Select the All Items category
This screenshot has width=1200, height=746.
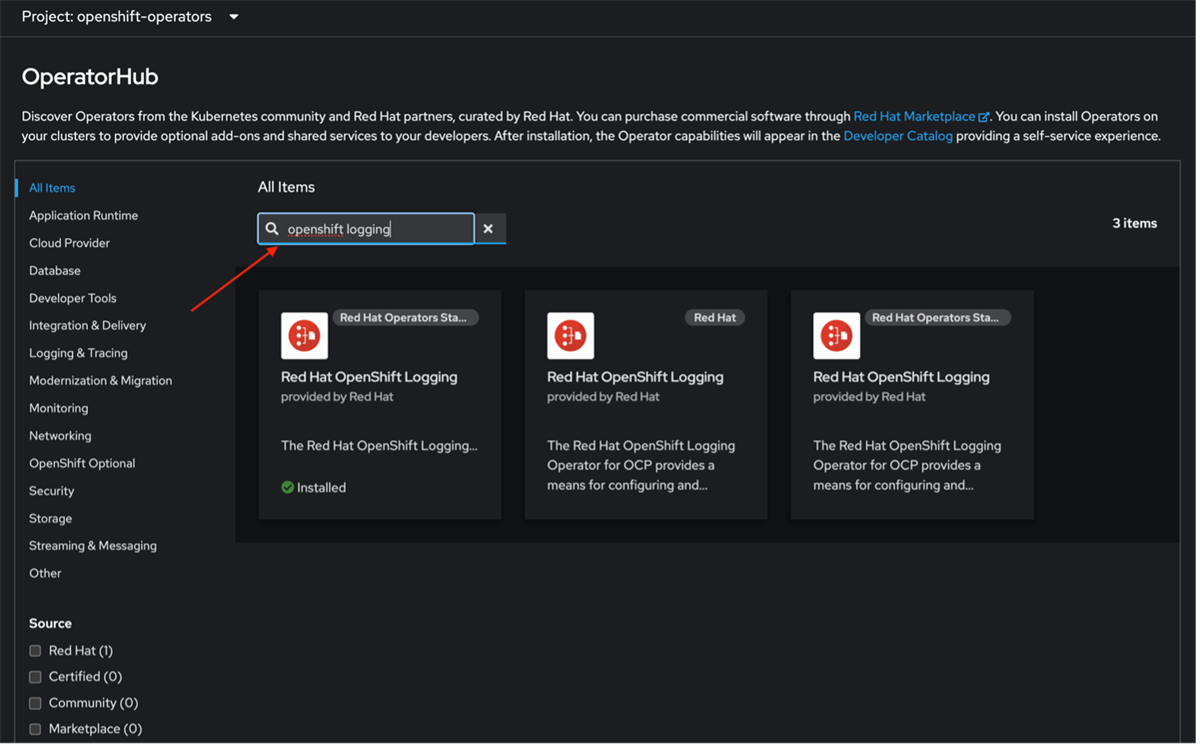52,188
